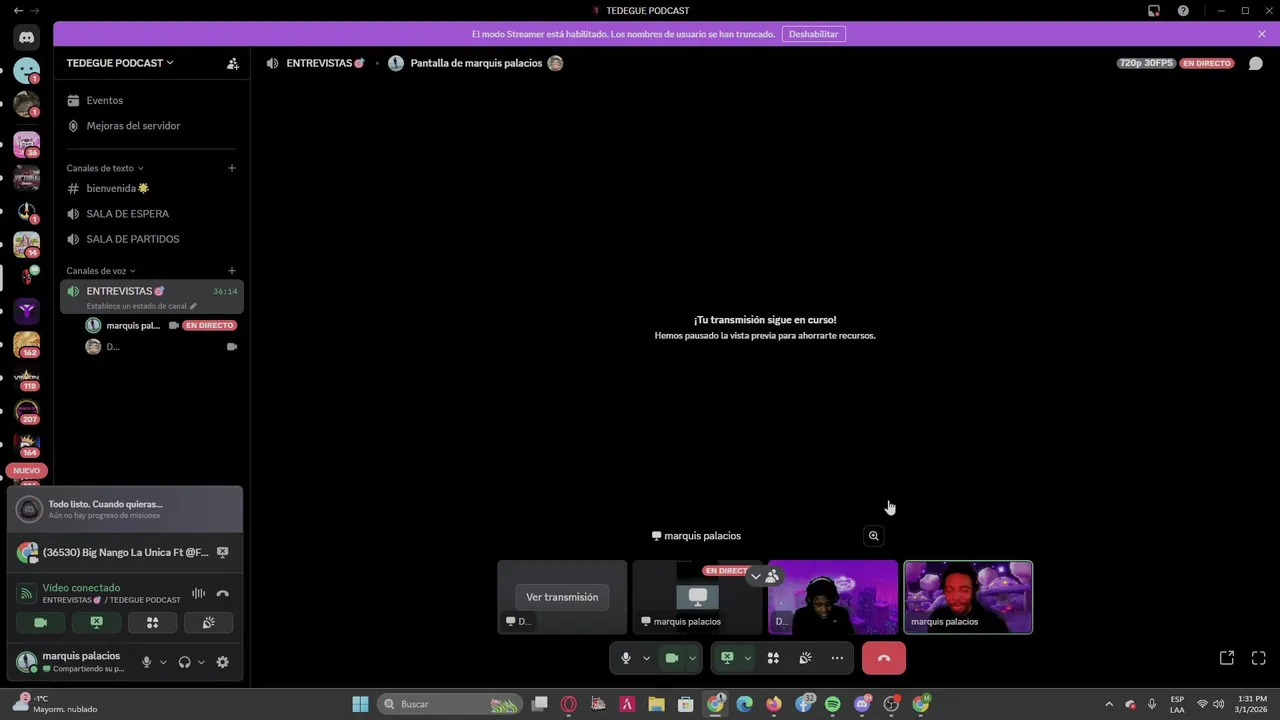This screenshot has height=720, width=1280.
Task: Open Discord help question mark icon
Action: (x=1184, y=11)
